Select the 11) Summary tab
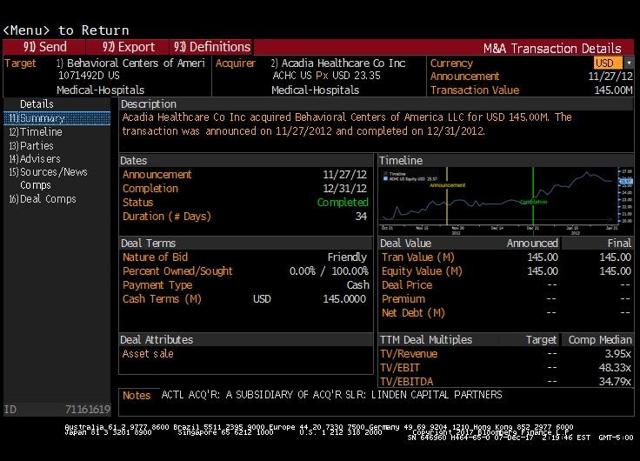This screenshot has width=640, height=461. point(57,118)
